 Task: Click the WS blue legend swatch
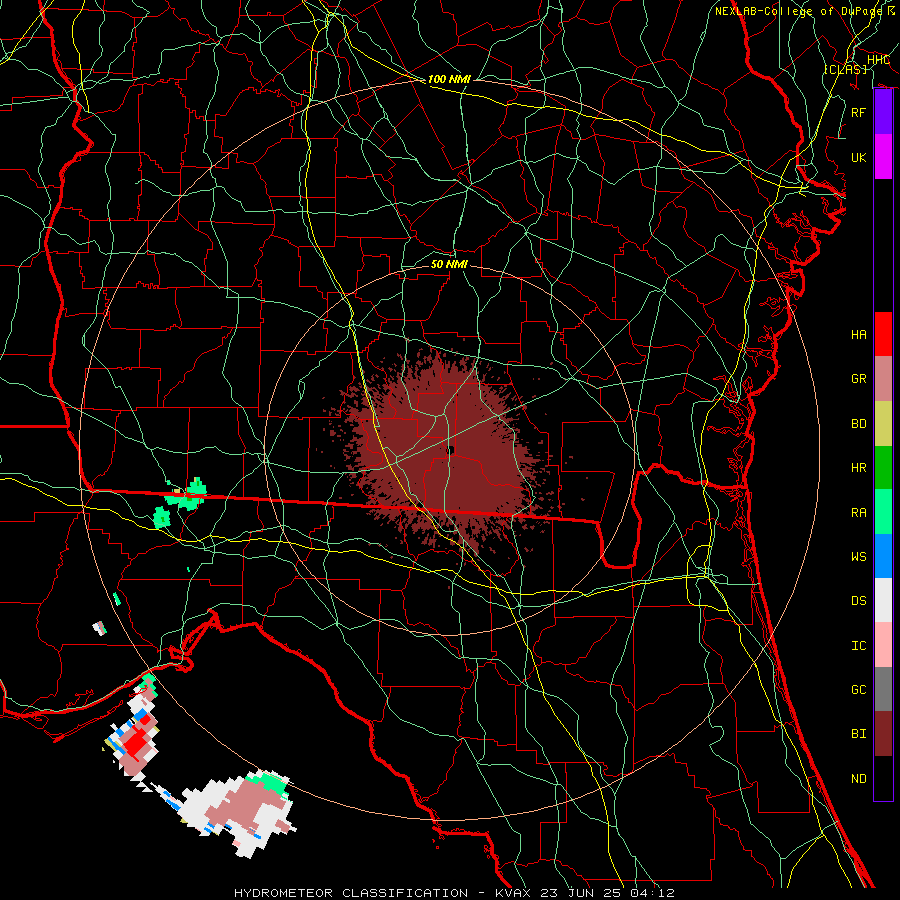click(x=883, y=556)
